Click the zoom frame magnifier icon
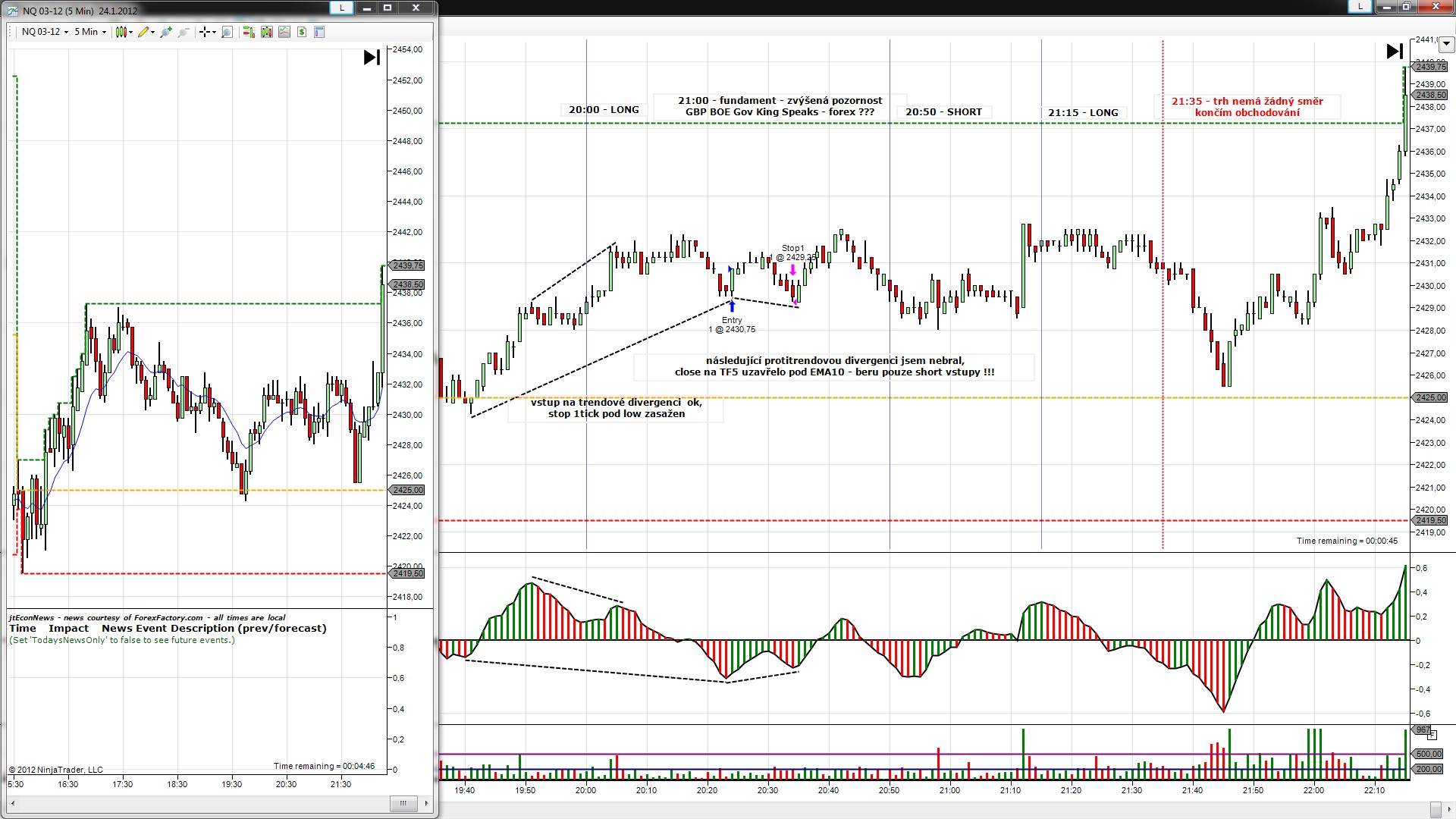This screenshot has width=1456, height=819. click(227, 32)
